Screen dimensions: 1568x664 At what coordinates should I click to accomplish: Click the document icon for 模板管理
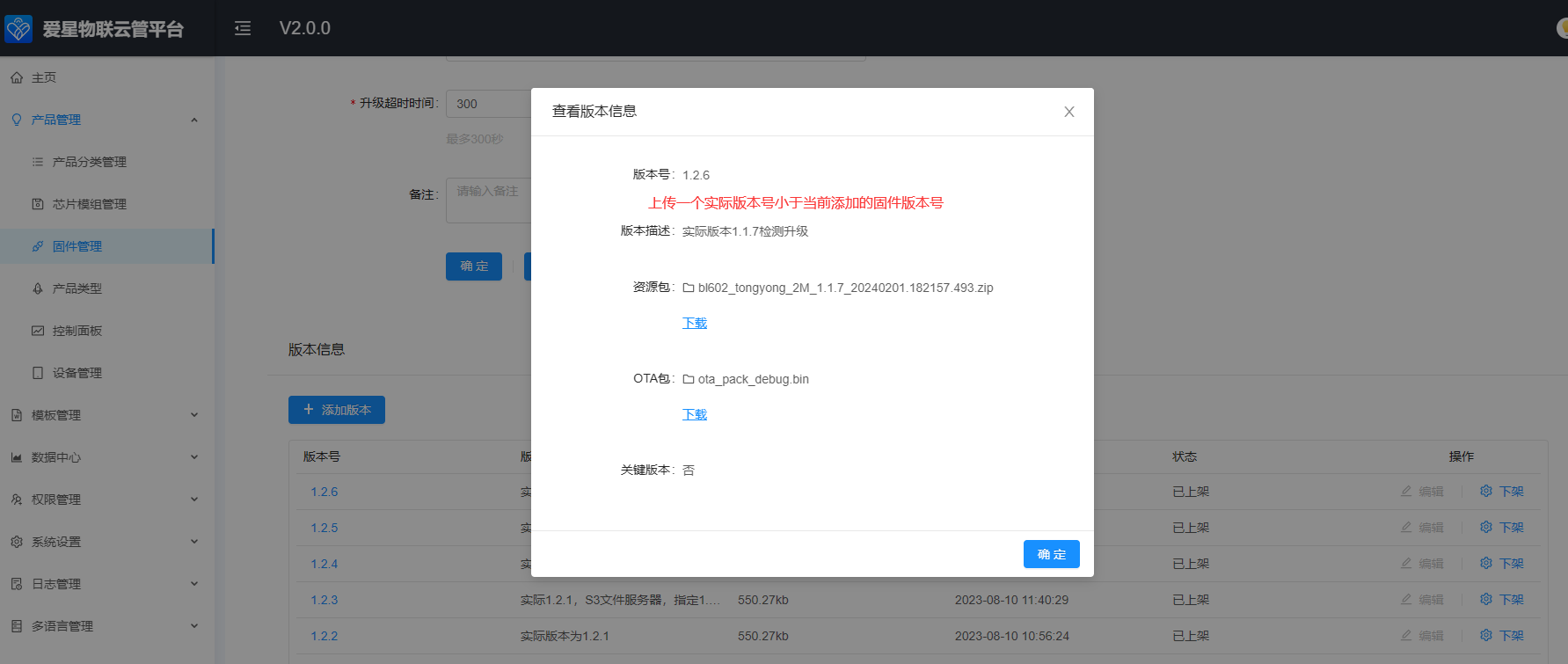(x=17, y=415)
